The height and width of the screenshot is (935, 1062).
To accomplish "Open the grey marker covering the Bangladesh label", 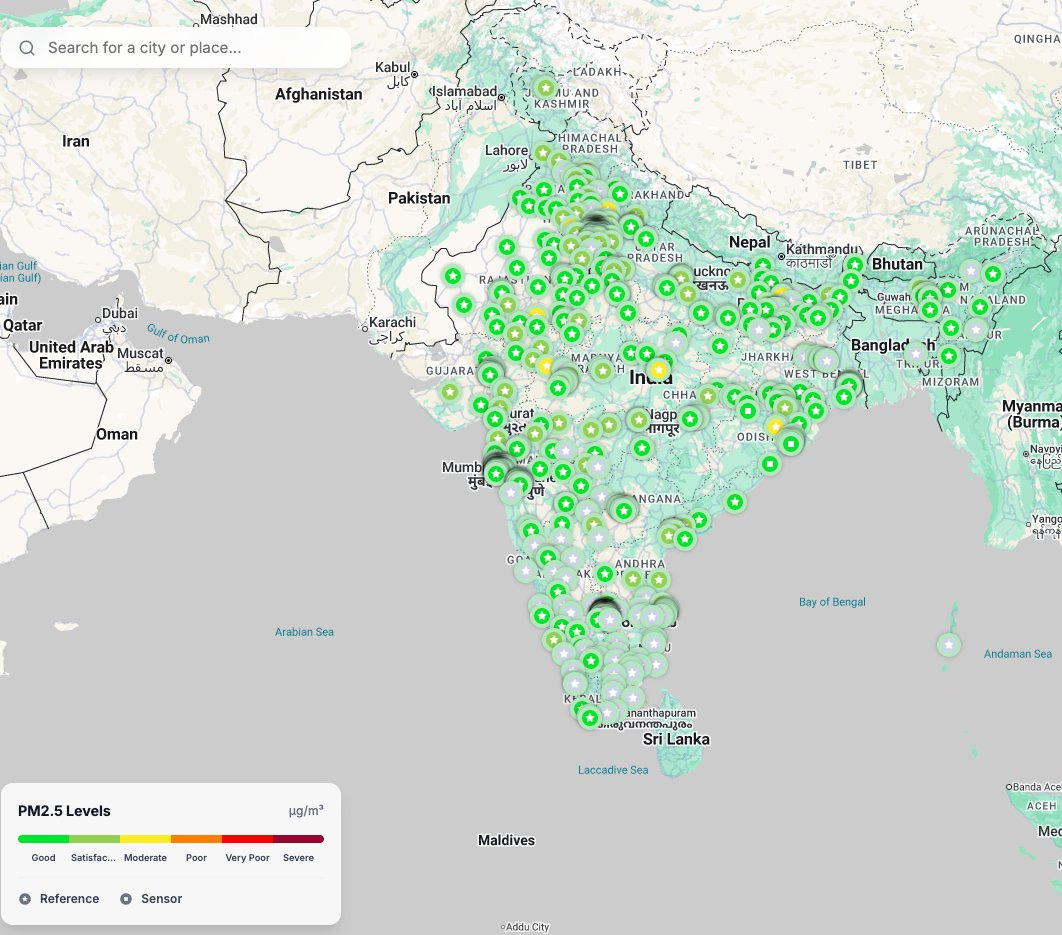I will [x=916, y=353].
